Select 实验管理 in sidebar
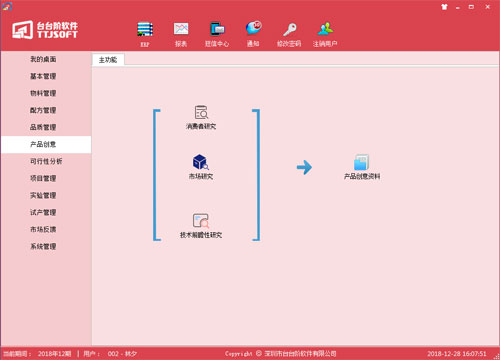The width and height of the screenshot is (500, 360). pyautogui.click(x=43, y=195)
